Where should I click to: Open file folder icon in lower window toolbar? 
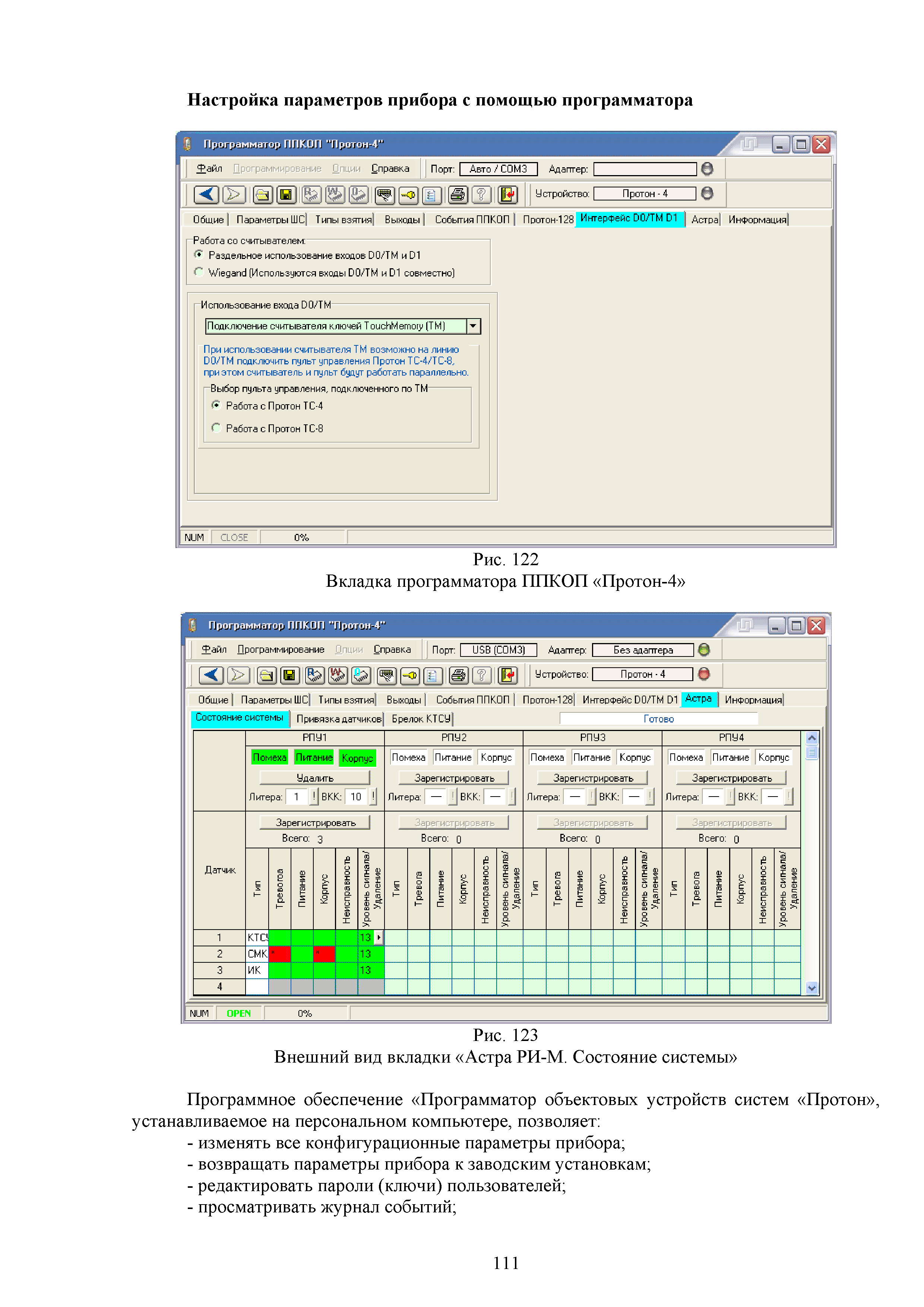tap(266, 675)
